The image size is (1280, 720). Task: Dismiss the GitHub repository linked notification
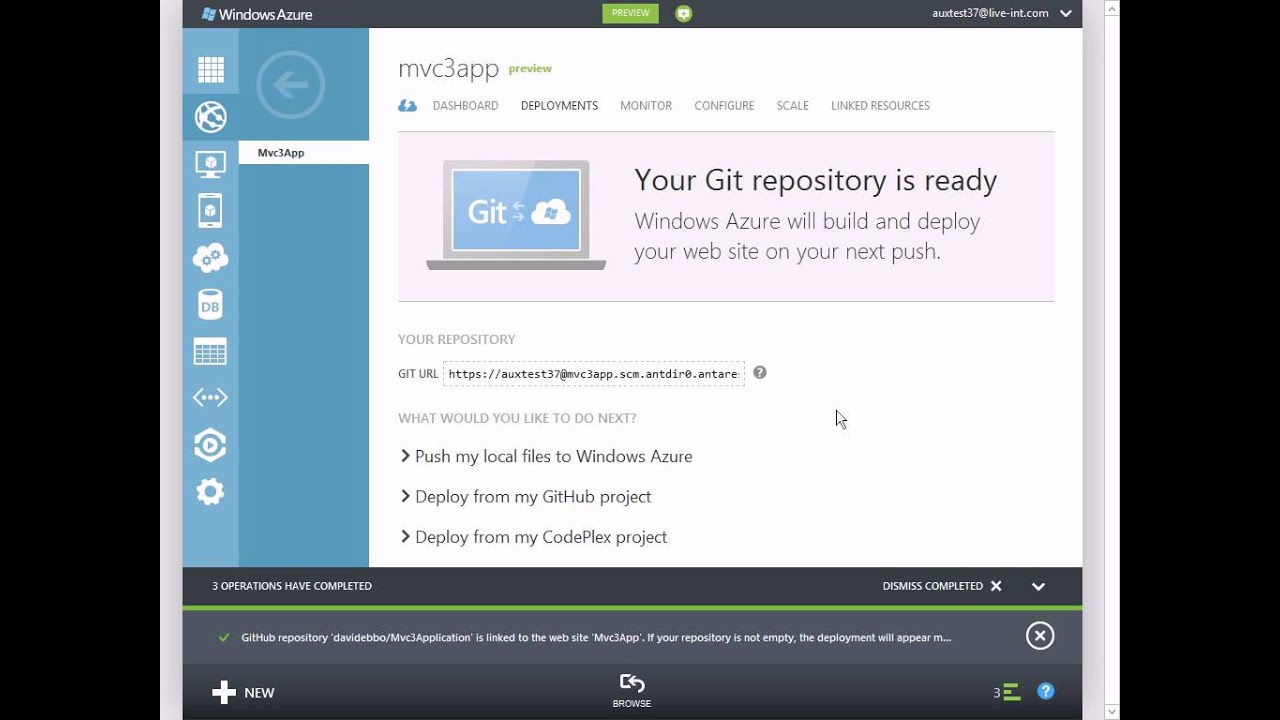coord(1040,636)
